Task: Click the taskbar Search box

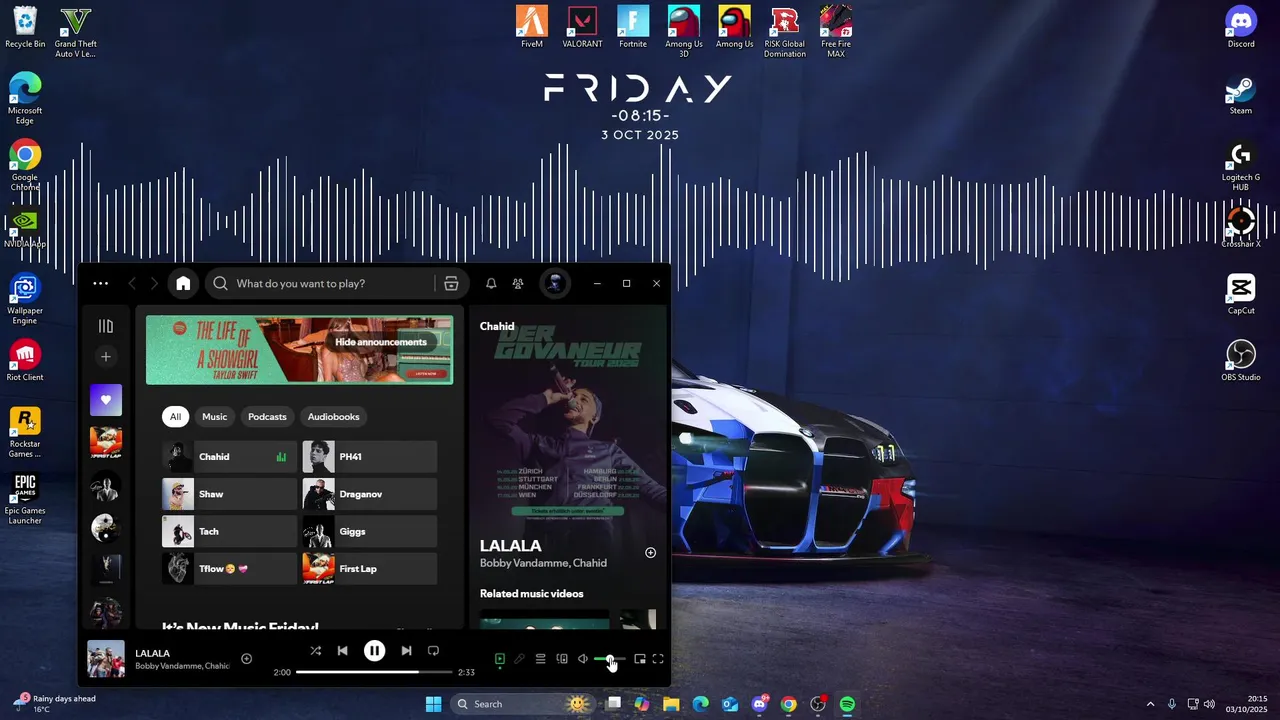Action: [x=521, y=704]
